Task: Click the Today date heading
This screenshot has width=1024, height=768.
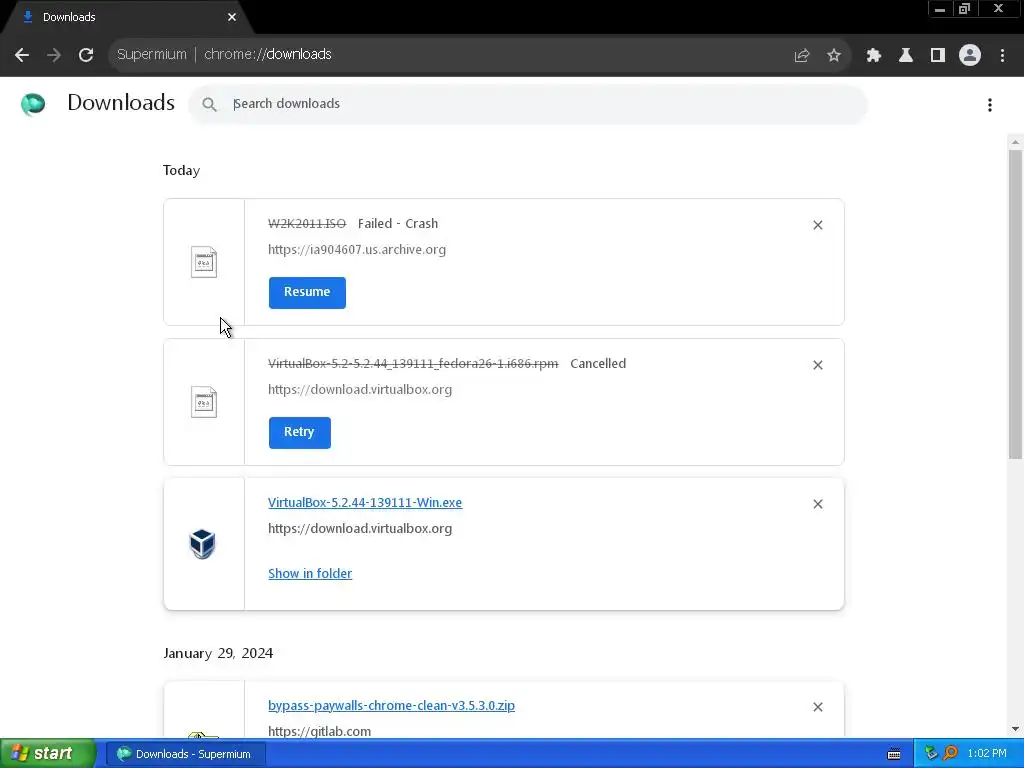Action: point(181,170)
